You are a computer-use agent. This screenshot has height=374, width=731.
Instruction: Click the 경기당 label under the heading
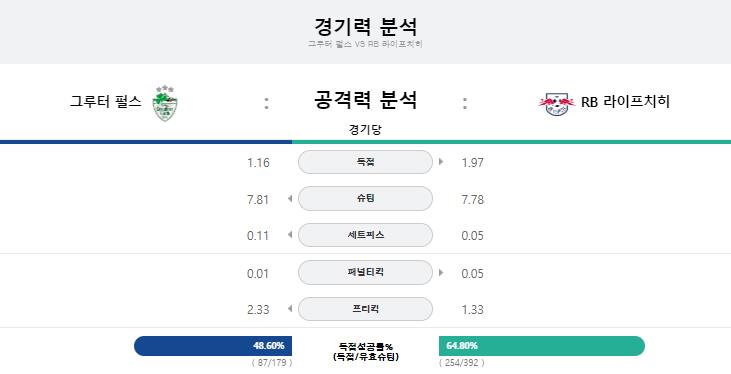[365, 130]
